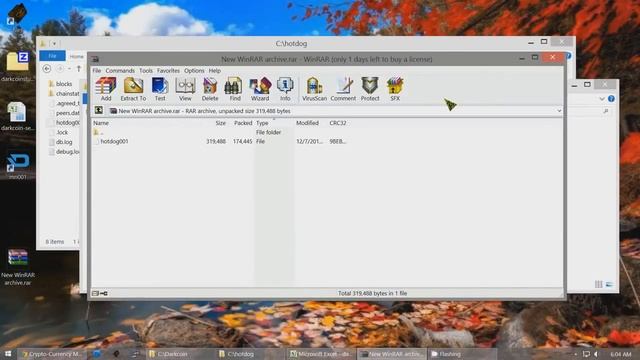The image size is (640, 360).
Task: Expand ribbon chevron in right background window
Action: [x=602, y=99]
